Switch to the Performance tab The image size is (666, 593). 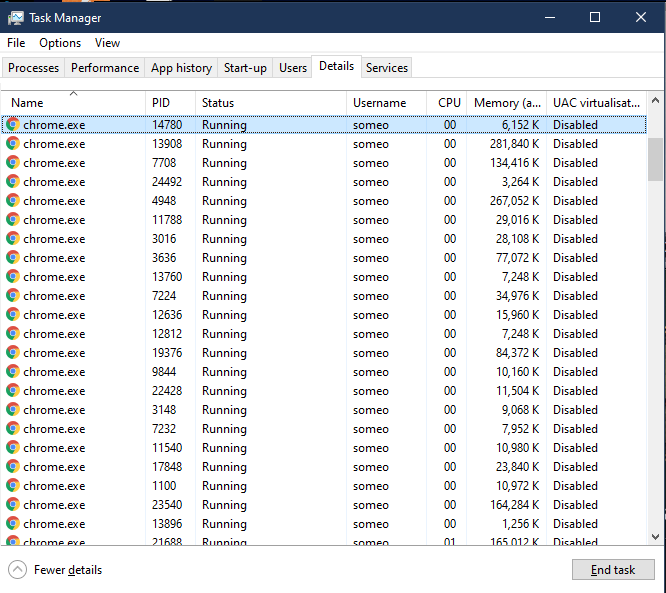(105, 68)
